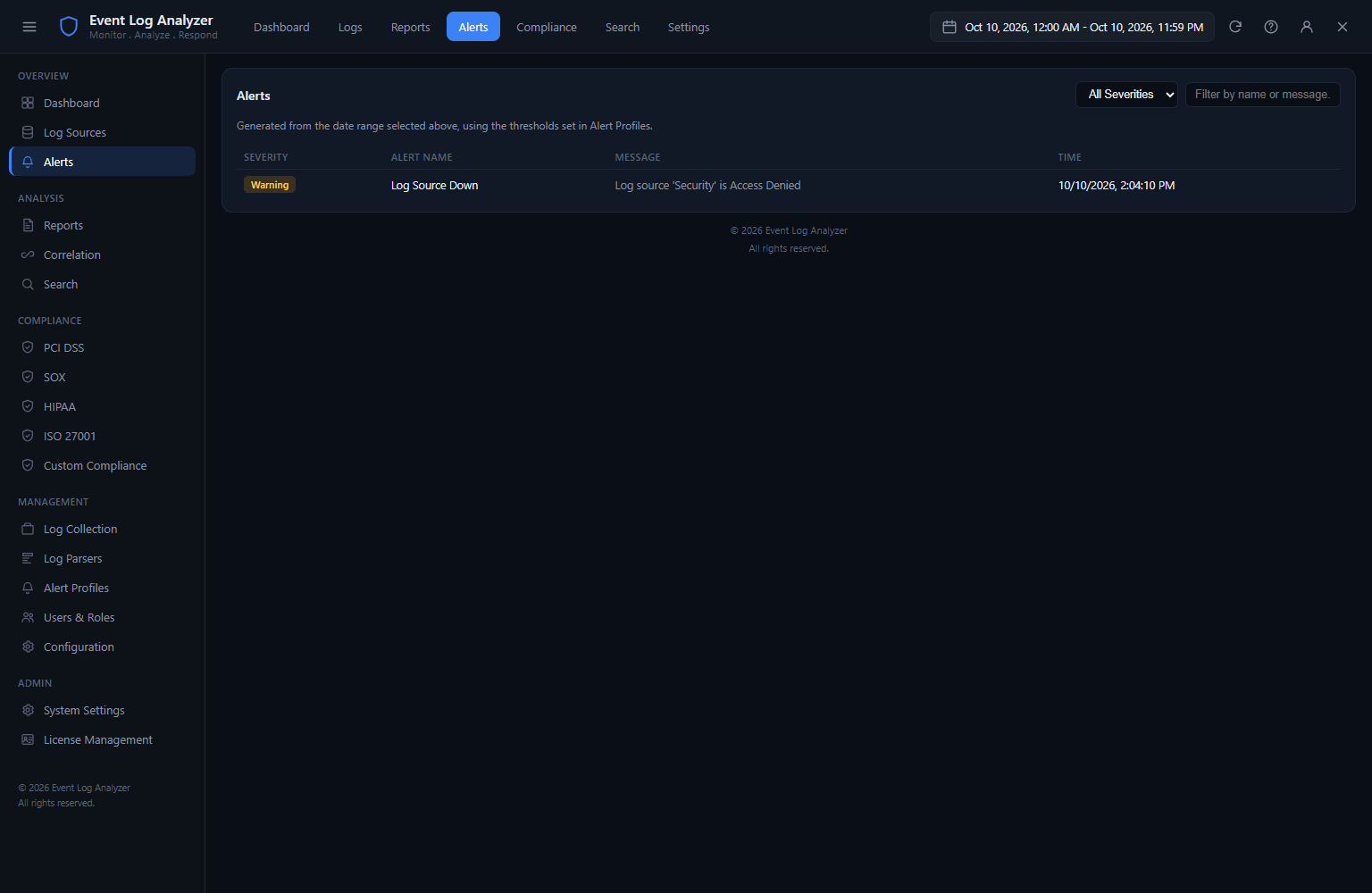Click the Search magnifier icon in sidebar

tap(28, 284)
